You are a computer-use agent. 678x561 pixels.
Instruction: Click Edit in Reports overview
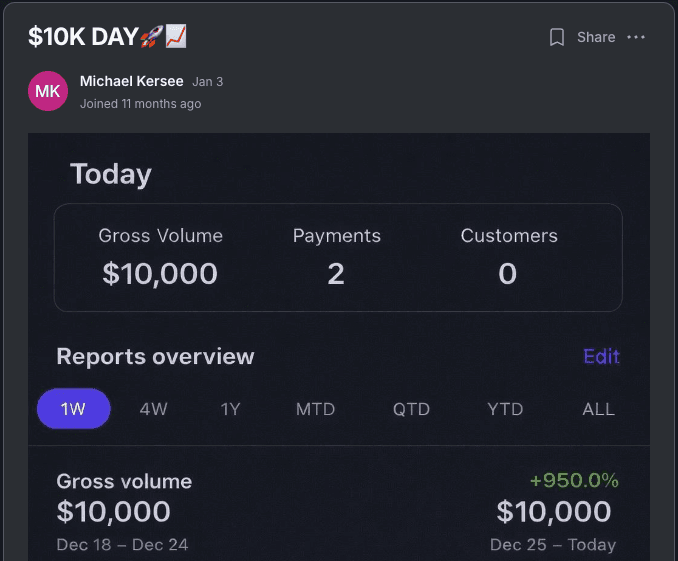point(601,356)
